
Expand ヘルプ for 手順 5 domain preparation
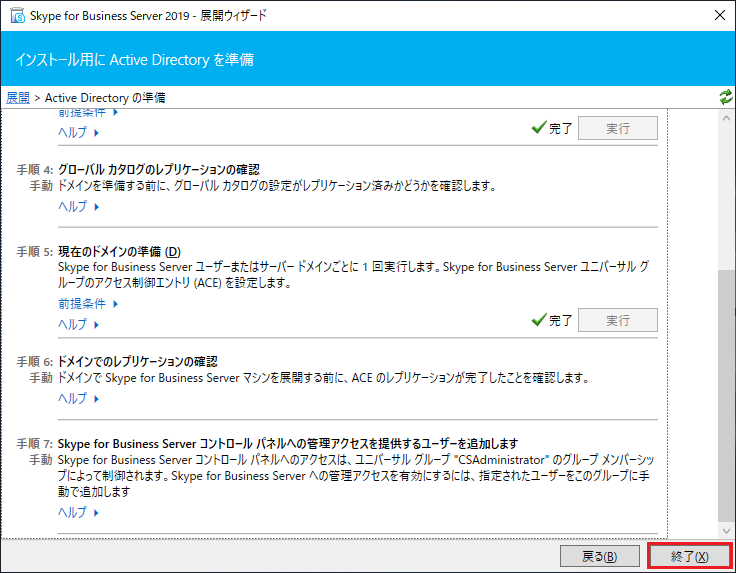[x=78, y=324]
